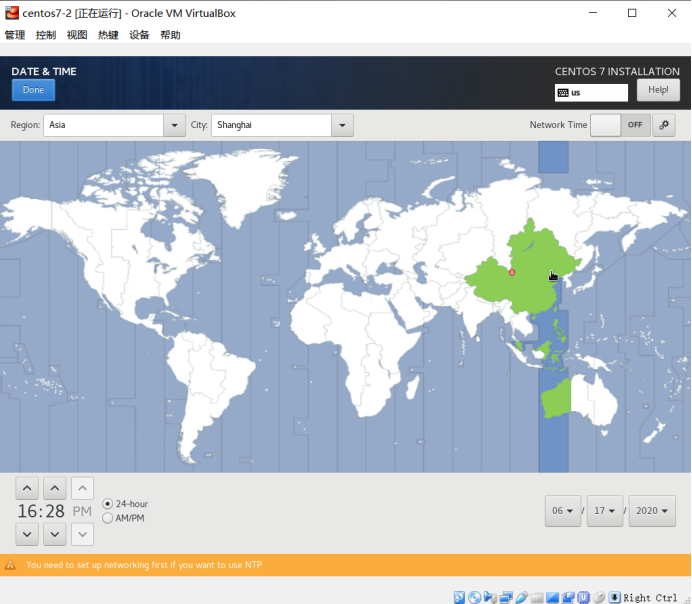The image size is (692, 604).
Task: Click the network adapters status icon
Action: click(x=506, y=597)
